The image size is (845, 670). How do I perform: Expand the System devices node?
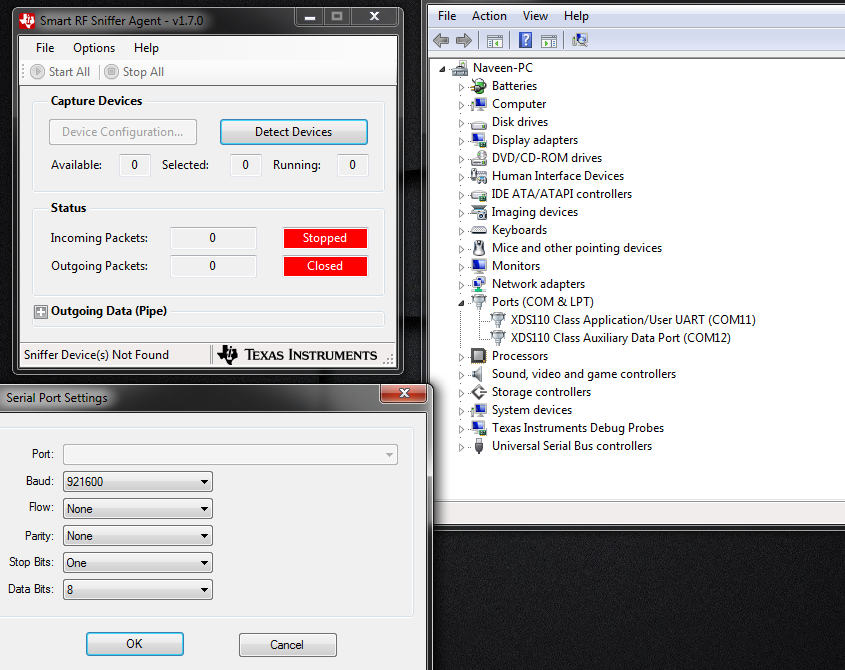[x=461, y=411]
